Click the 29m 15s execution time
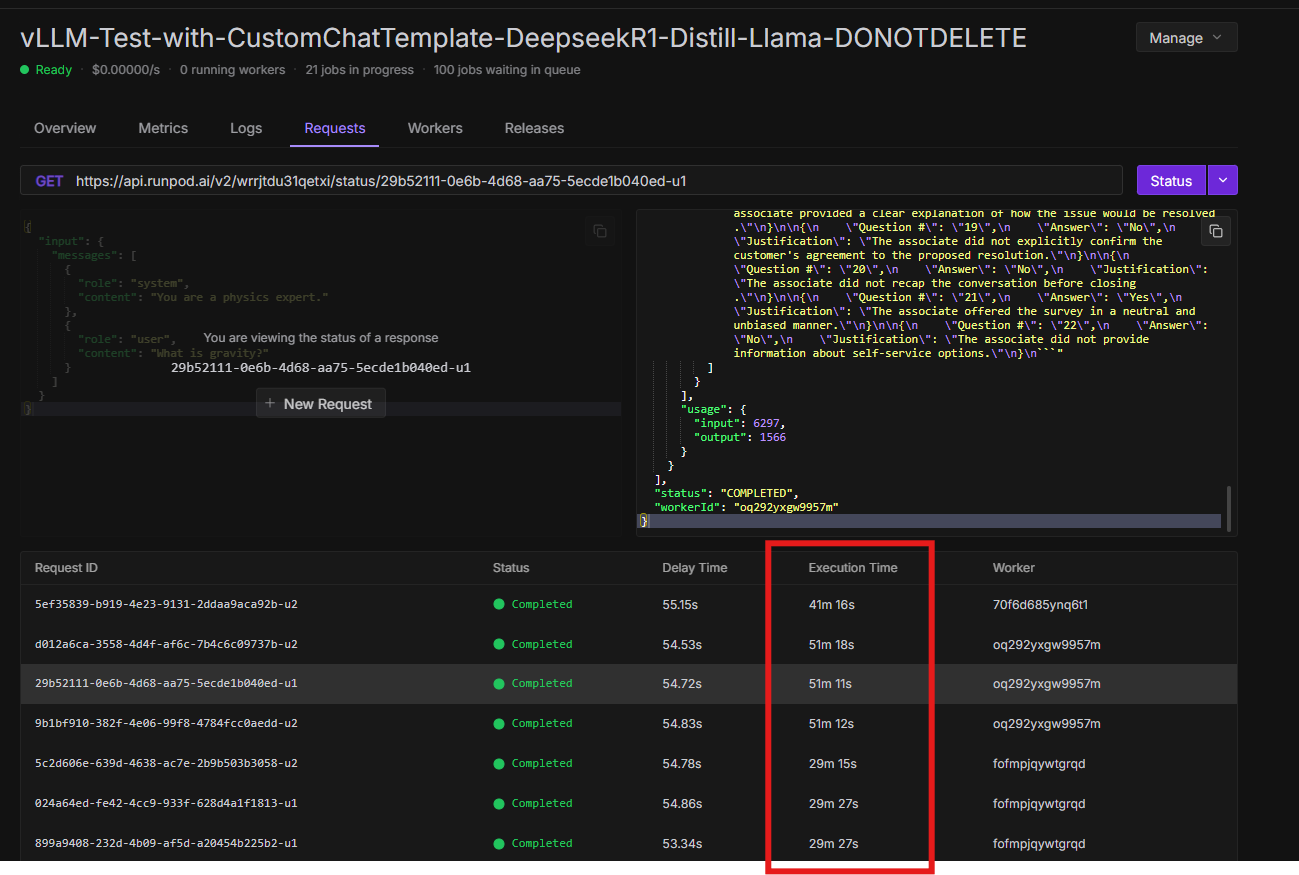1299x875 pixels. [833, 763]
